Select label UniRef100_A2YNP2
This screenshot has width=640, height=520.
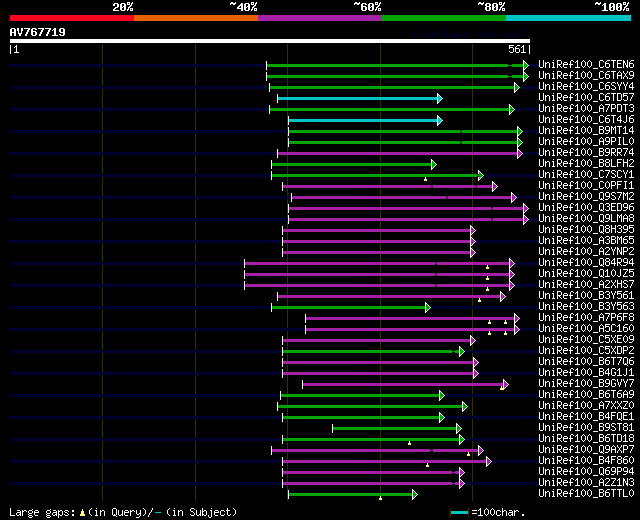(586, 251)
